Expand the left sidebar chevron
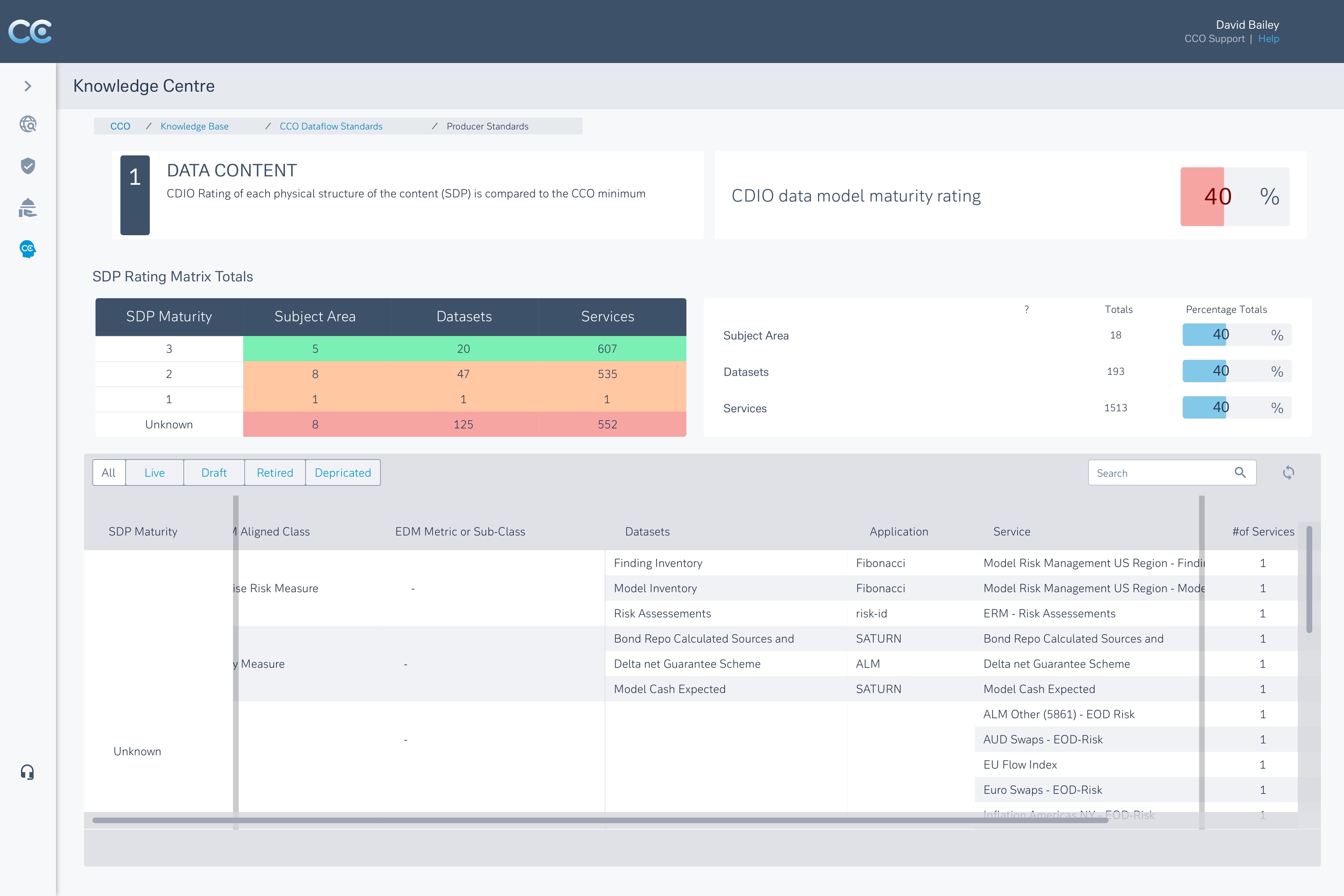Screen dimensions: 1344x896 (x=27, y=86)
